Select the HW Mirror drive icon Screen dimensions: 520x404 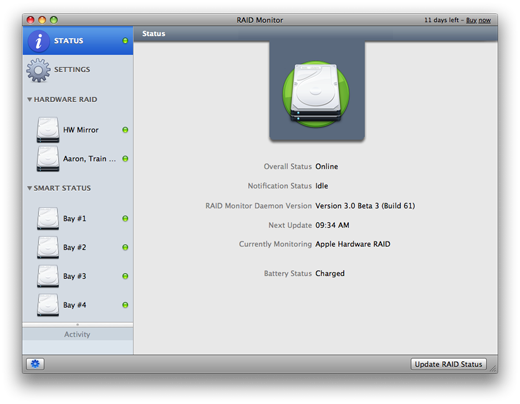(x=48, y=130)
